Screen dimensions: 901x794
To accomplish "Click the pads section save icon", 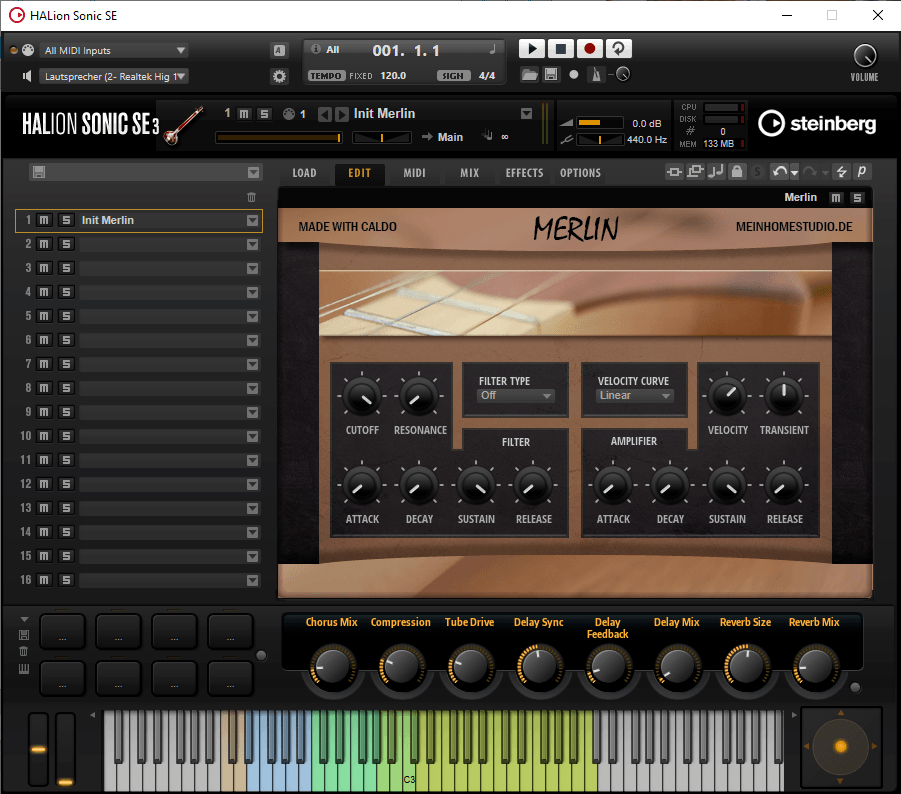I will pyautogui.click(x=24, y=635).
